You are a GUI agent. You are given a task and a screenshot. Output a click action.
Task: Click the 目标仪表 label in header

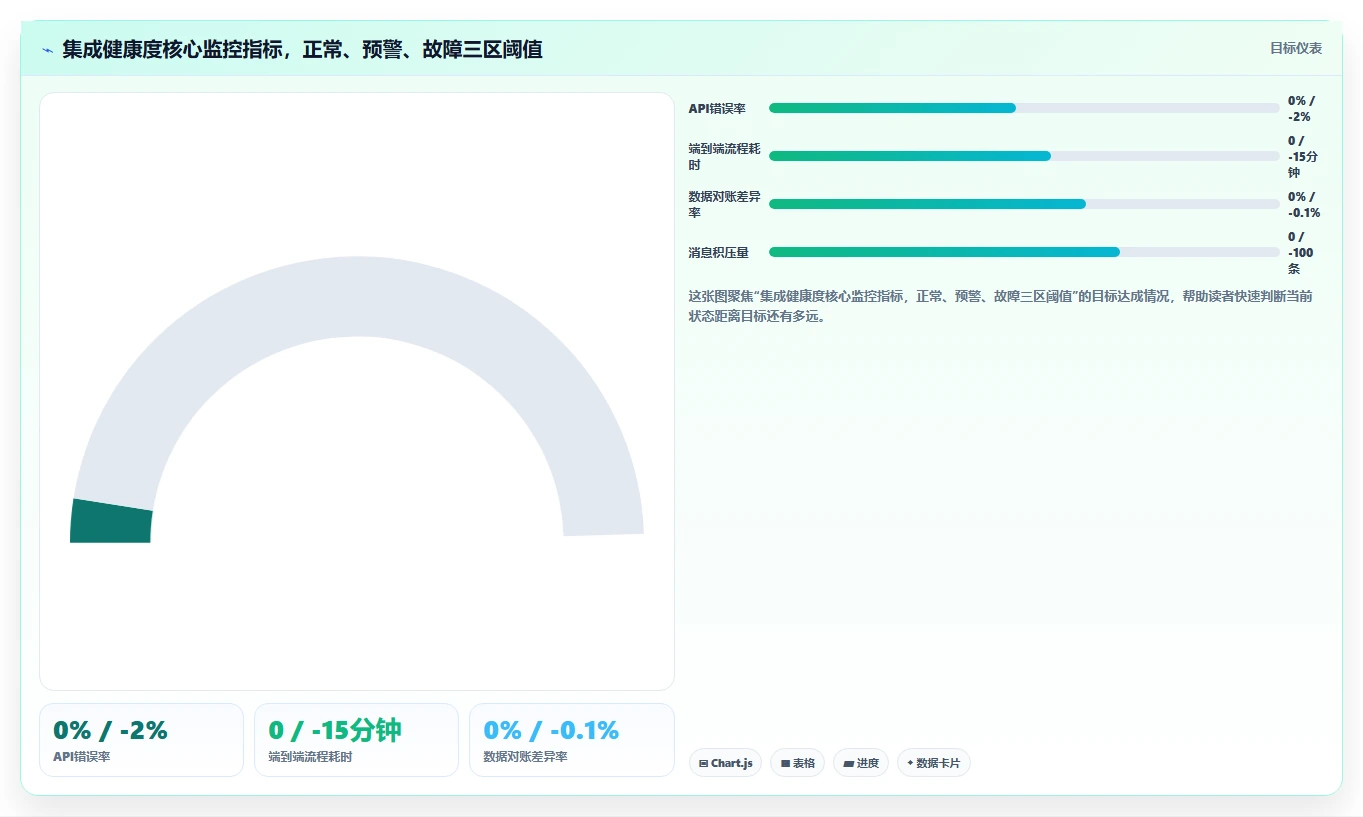point(1296,48)
